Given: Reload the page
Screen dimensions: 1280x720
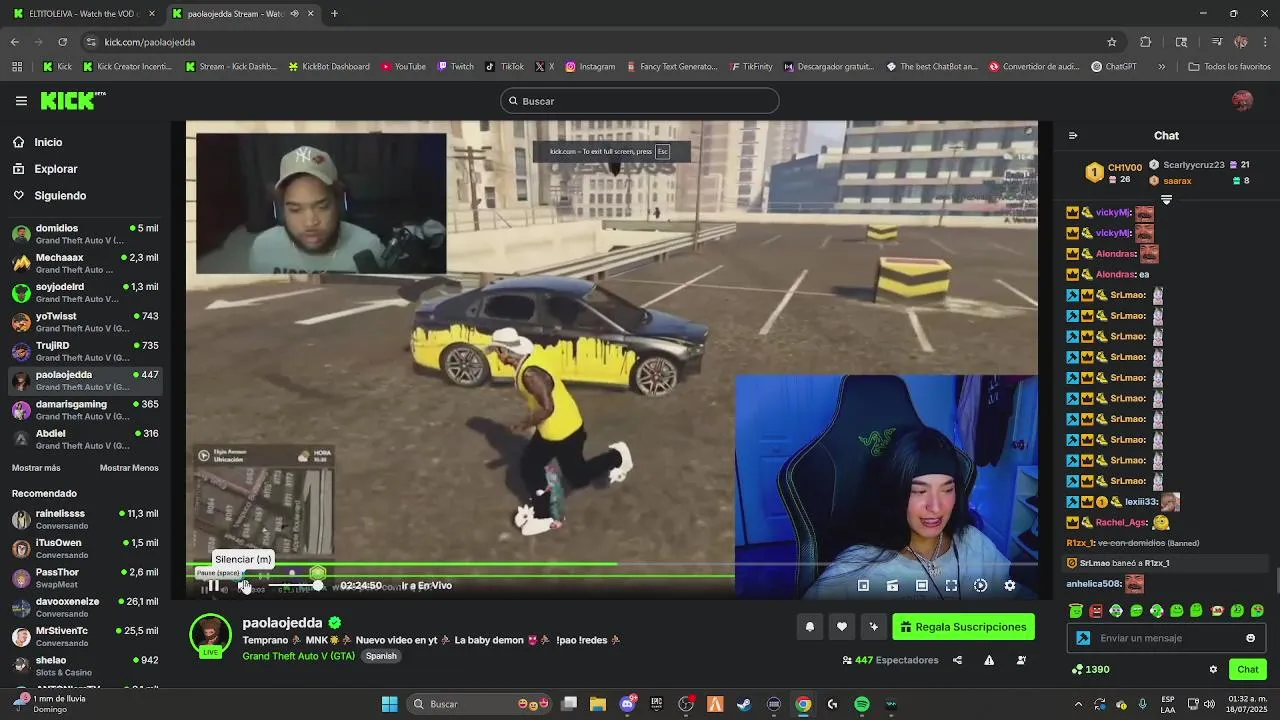Looking at the screenshot, I should [x=62, y=42].
